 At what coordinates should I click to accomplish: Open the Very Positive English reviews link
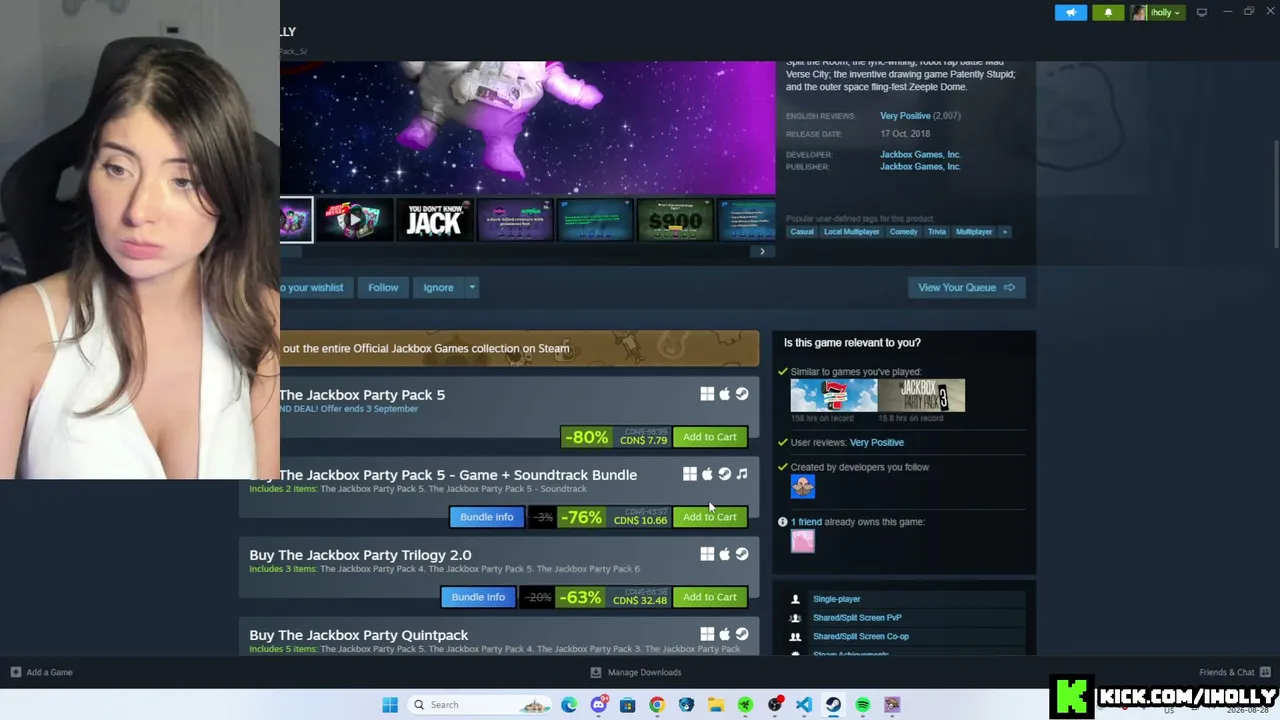click(x=905, y=116)
